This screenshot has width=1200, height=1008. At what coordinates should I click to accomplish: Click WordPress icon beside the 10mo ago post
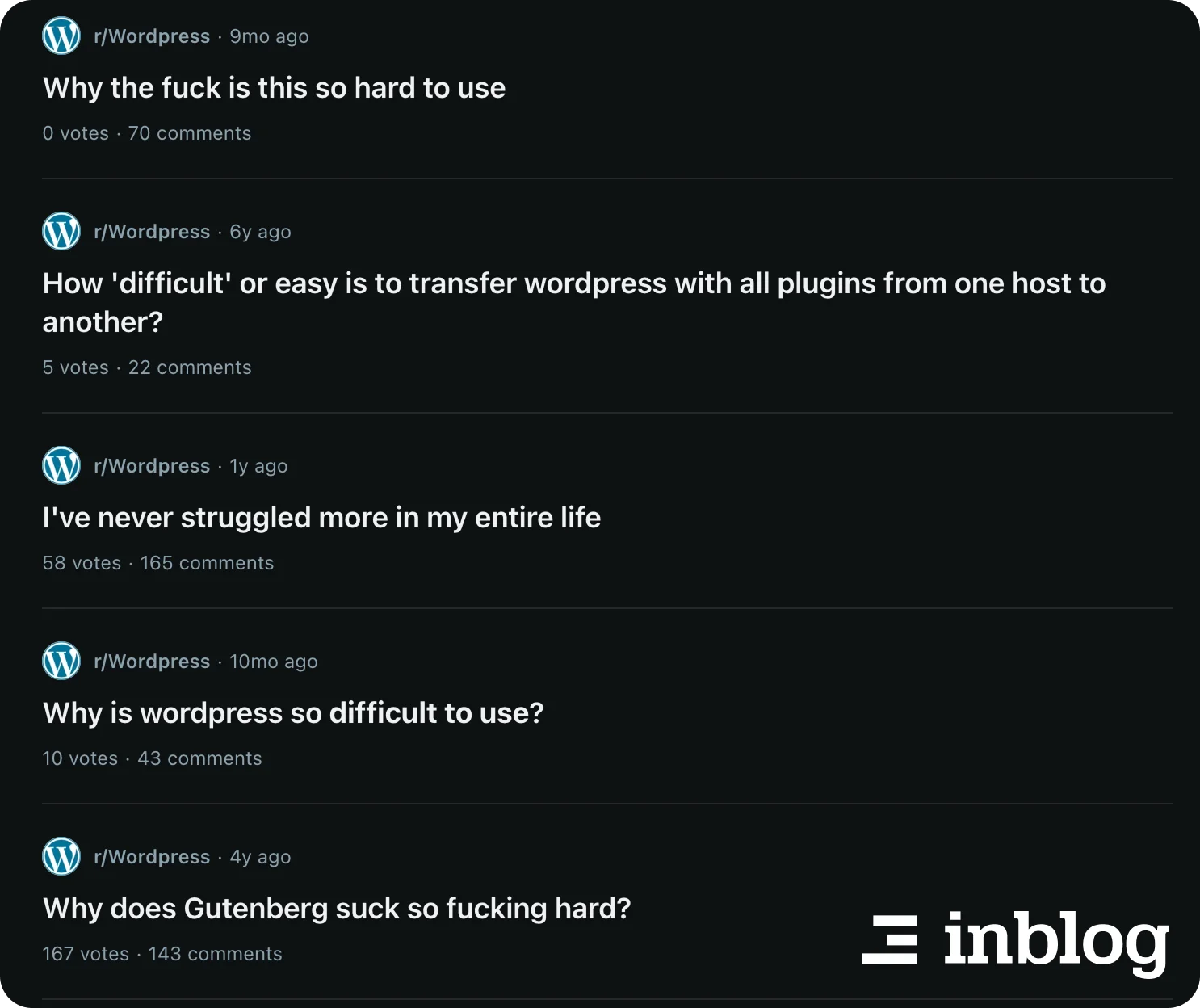click(x=61, y=661)
